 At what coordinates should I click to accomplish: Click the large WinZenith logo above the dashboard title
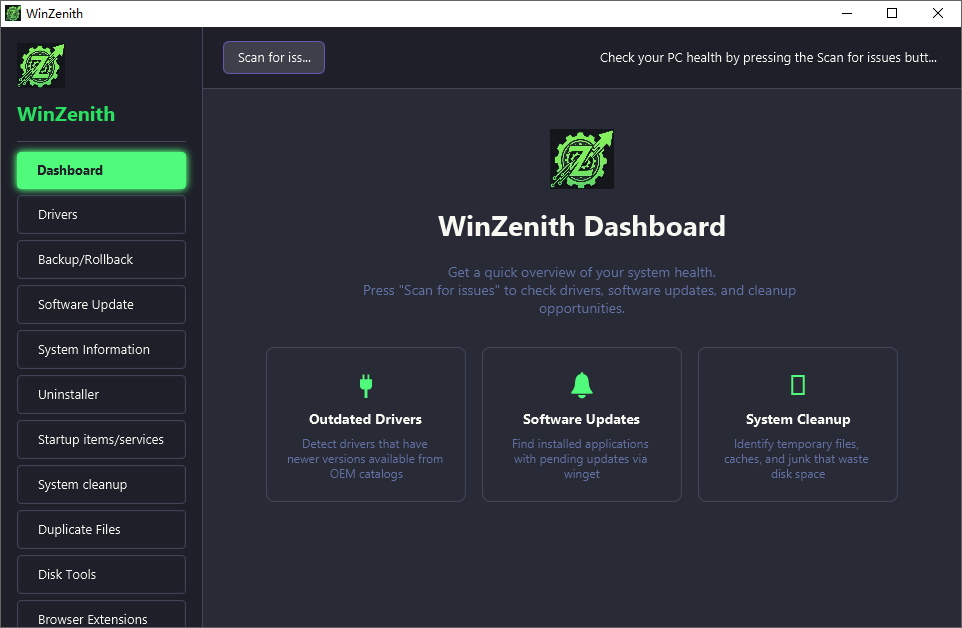pyautogui.click(x=582, y=159)
